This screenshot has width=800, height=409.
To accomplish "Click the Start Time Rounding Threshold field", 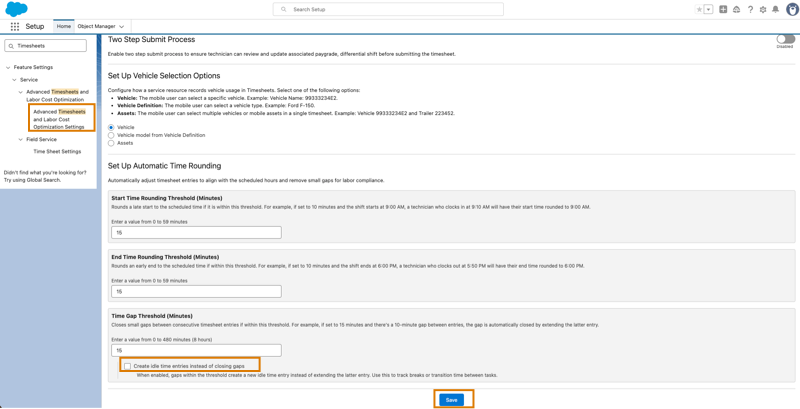I will (x=196, y=233).
